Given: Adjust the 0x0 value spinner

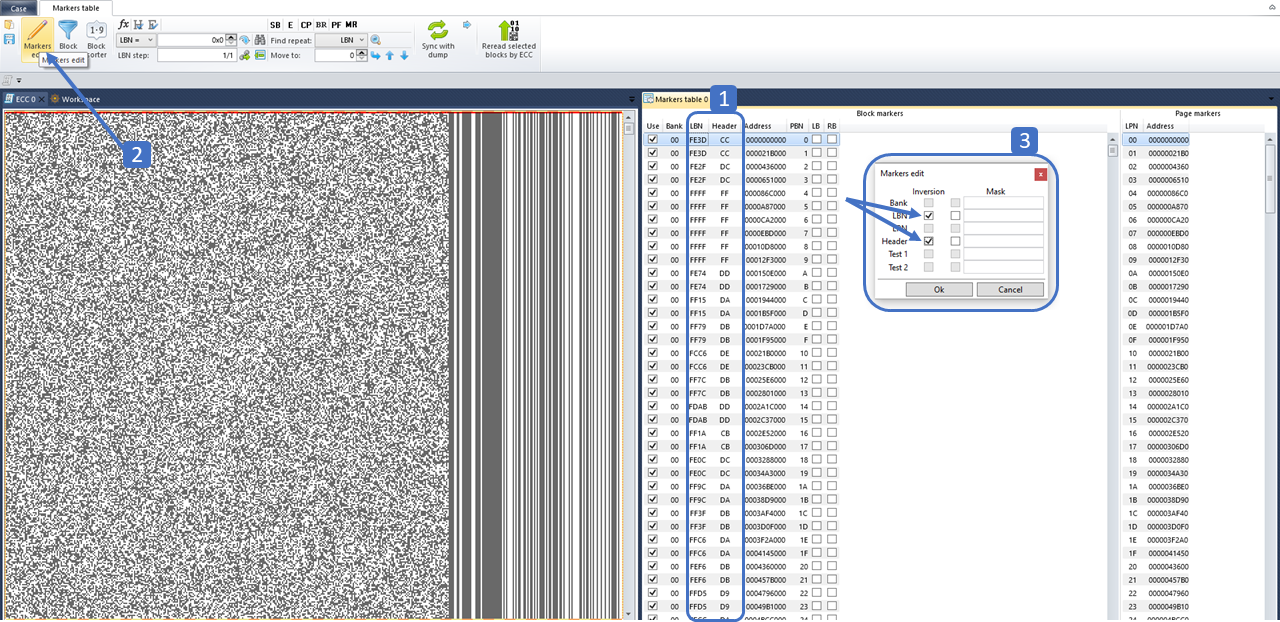Looking at the screenshot, I should [x=232, y=40].
